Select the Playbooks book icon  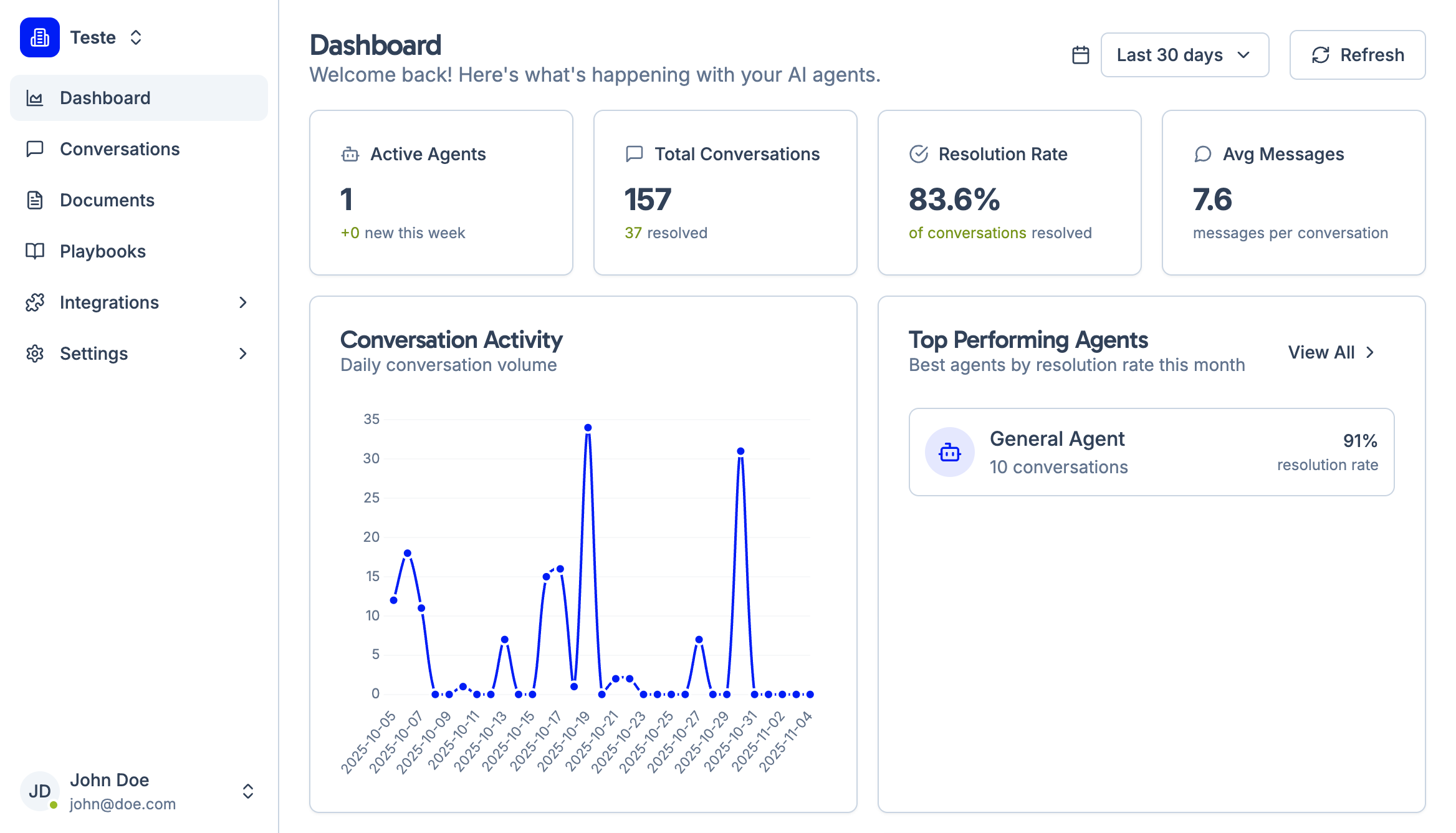point(35,251)
